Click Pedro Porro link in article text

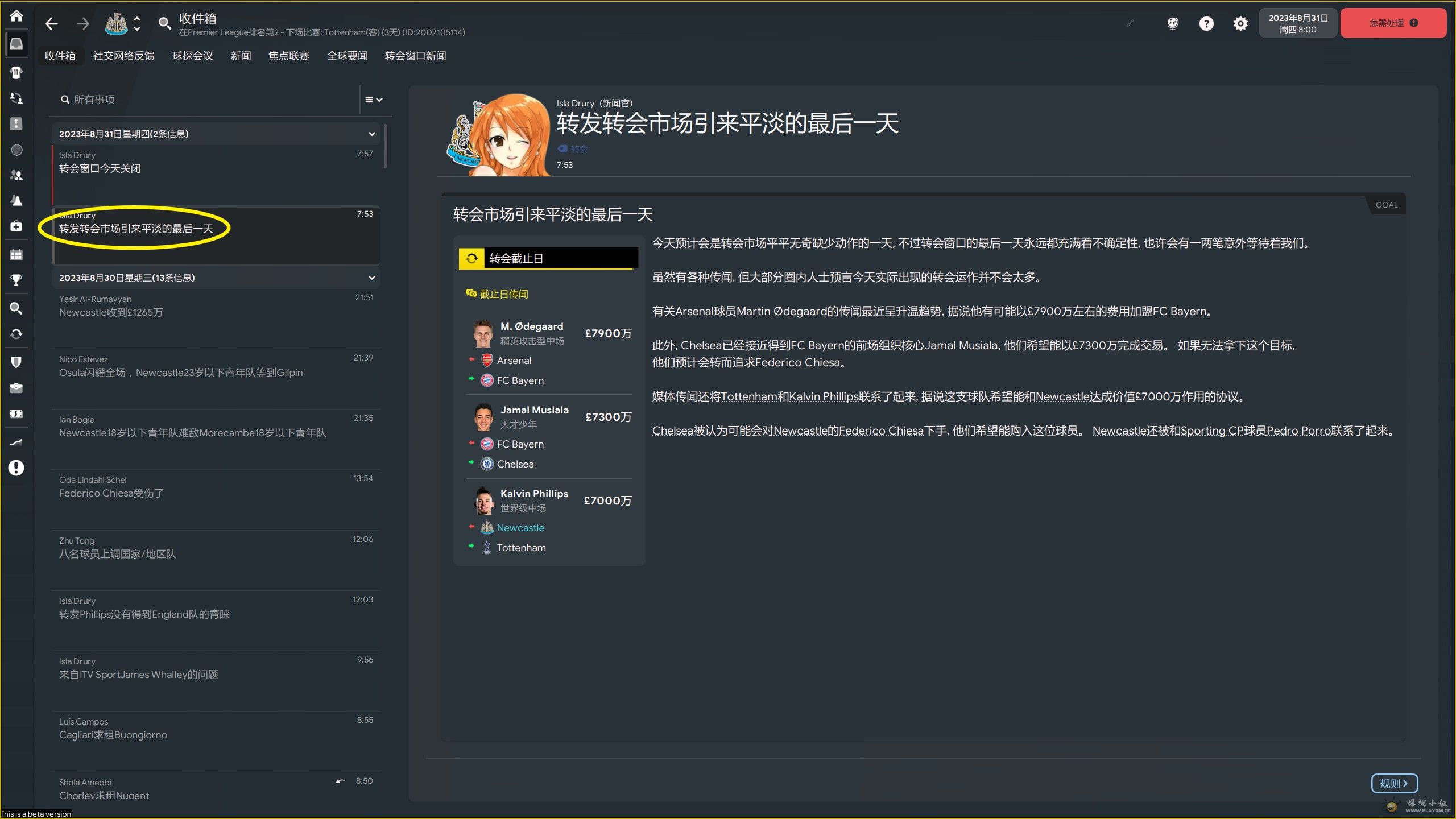pos(1298,431)
